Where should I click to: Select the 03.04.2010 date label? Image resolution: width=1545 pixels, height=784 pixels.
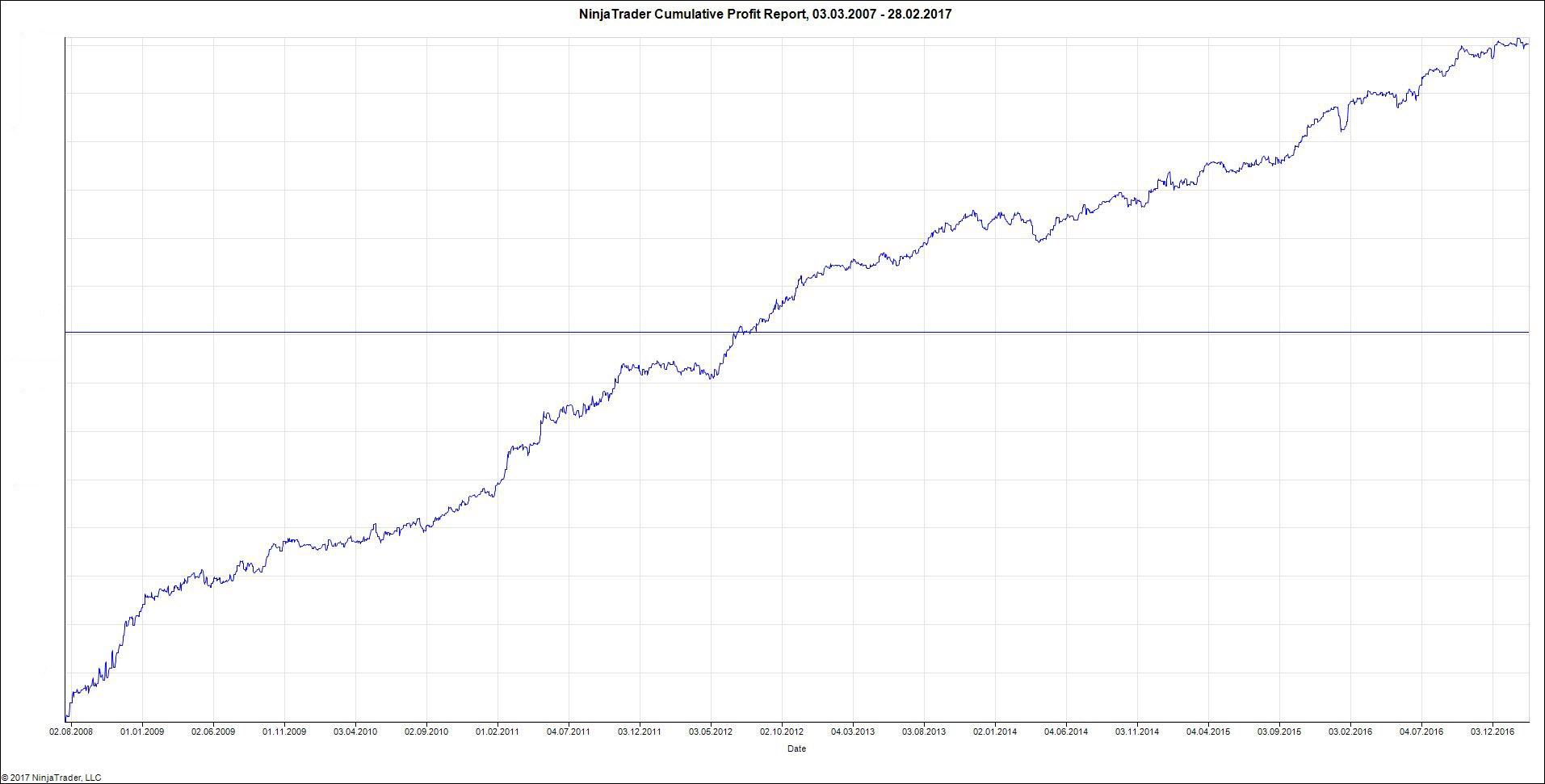click(x=355, y=732)
